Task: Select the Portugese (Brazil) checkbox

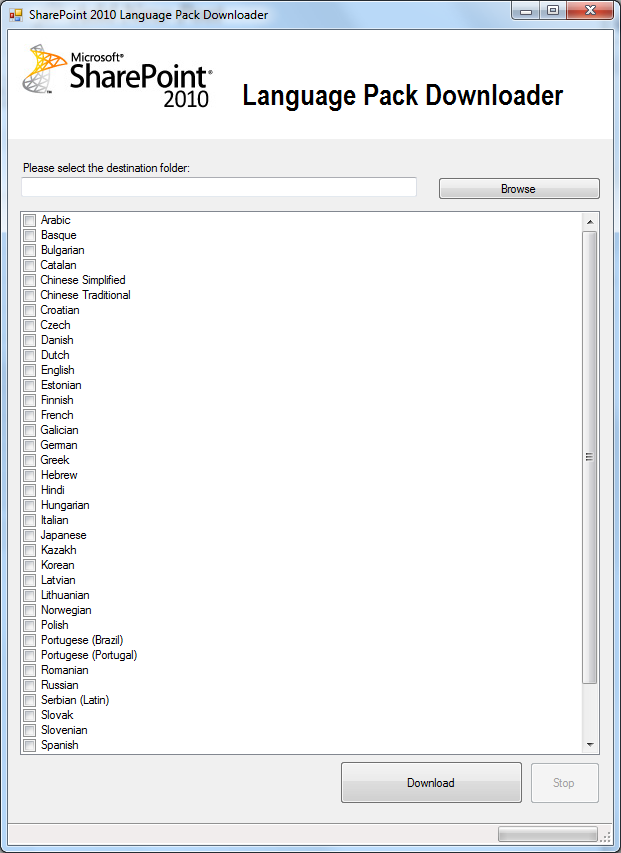Action: 30,640
